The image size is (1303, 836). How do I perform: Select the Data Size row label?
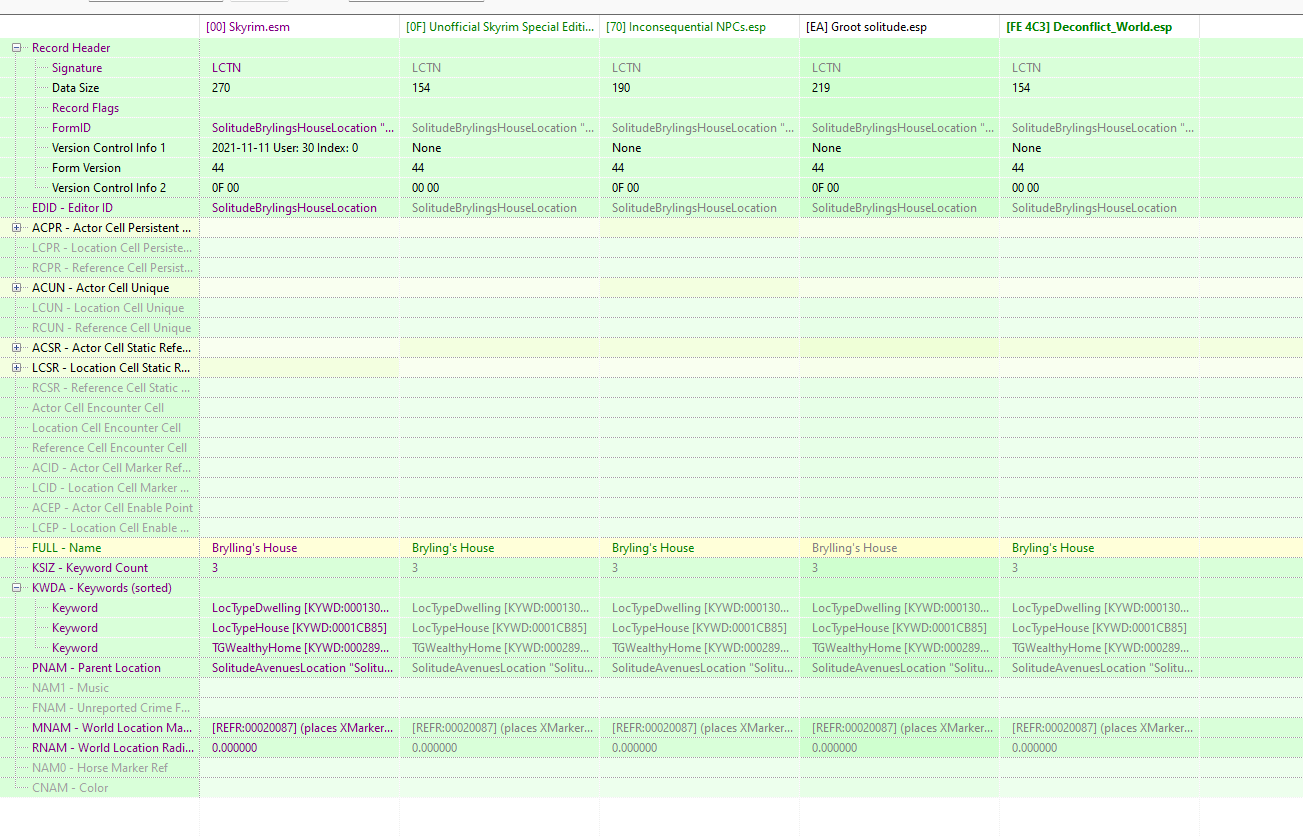pyautogui.click(x=75, y=88)
